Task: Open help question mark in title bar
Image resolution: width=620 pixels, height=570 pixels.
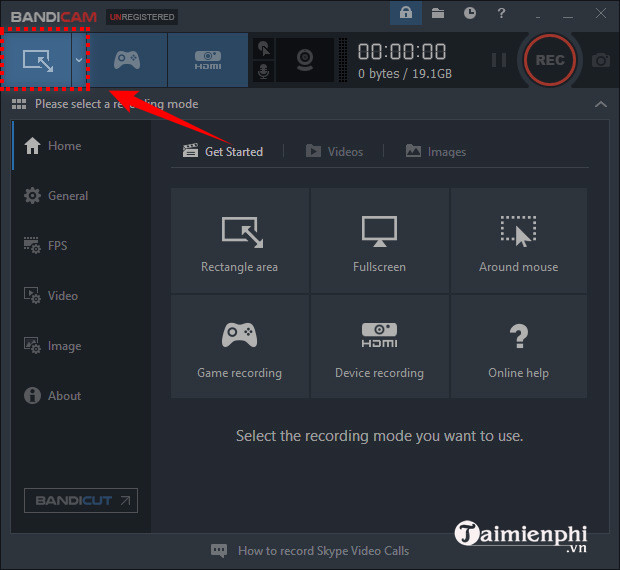Action: coord(501,13)
